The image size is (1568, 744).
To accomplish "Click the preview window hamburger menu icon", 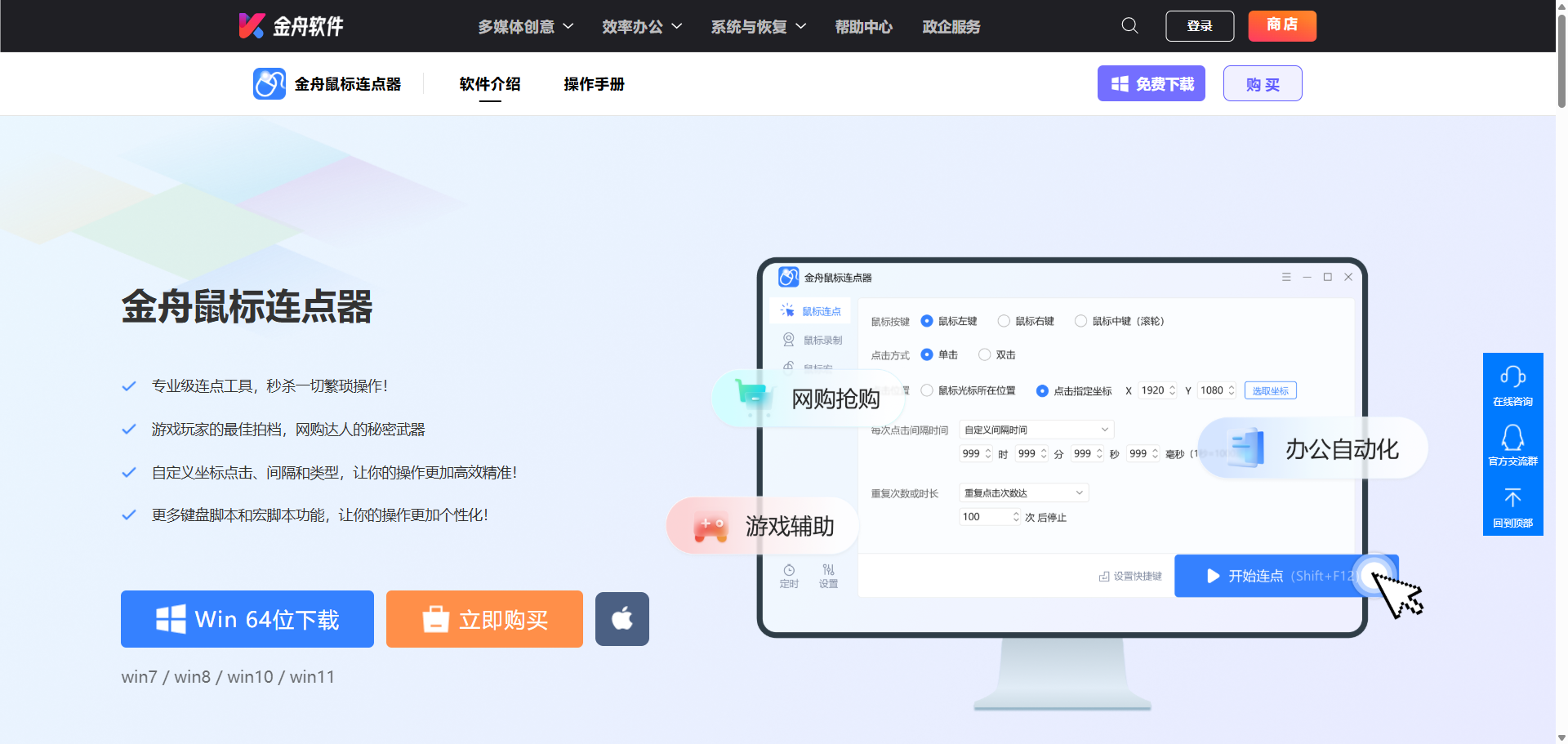I will tap(1286, 277).
